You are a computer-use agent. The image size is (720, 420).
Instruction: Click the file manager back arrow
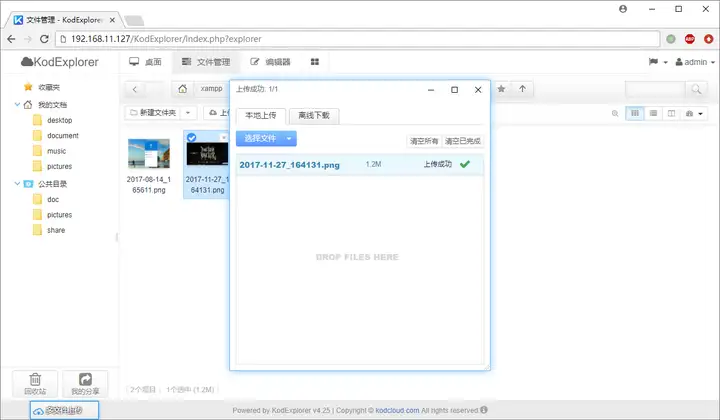(135, 89)
